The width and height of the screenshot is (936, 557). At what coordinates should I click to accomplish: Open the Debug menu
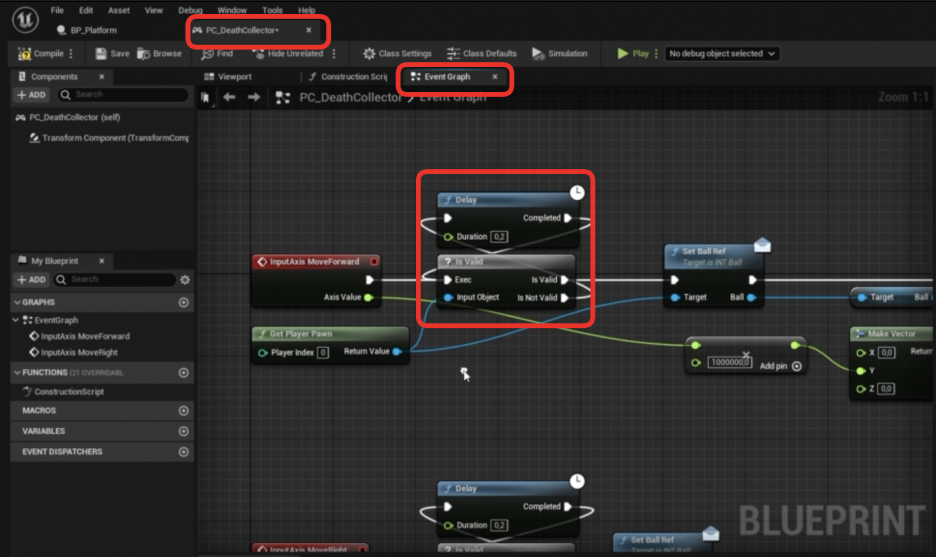pyautogui.click(x=190, y=10)
